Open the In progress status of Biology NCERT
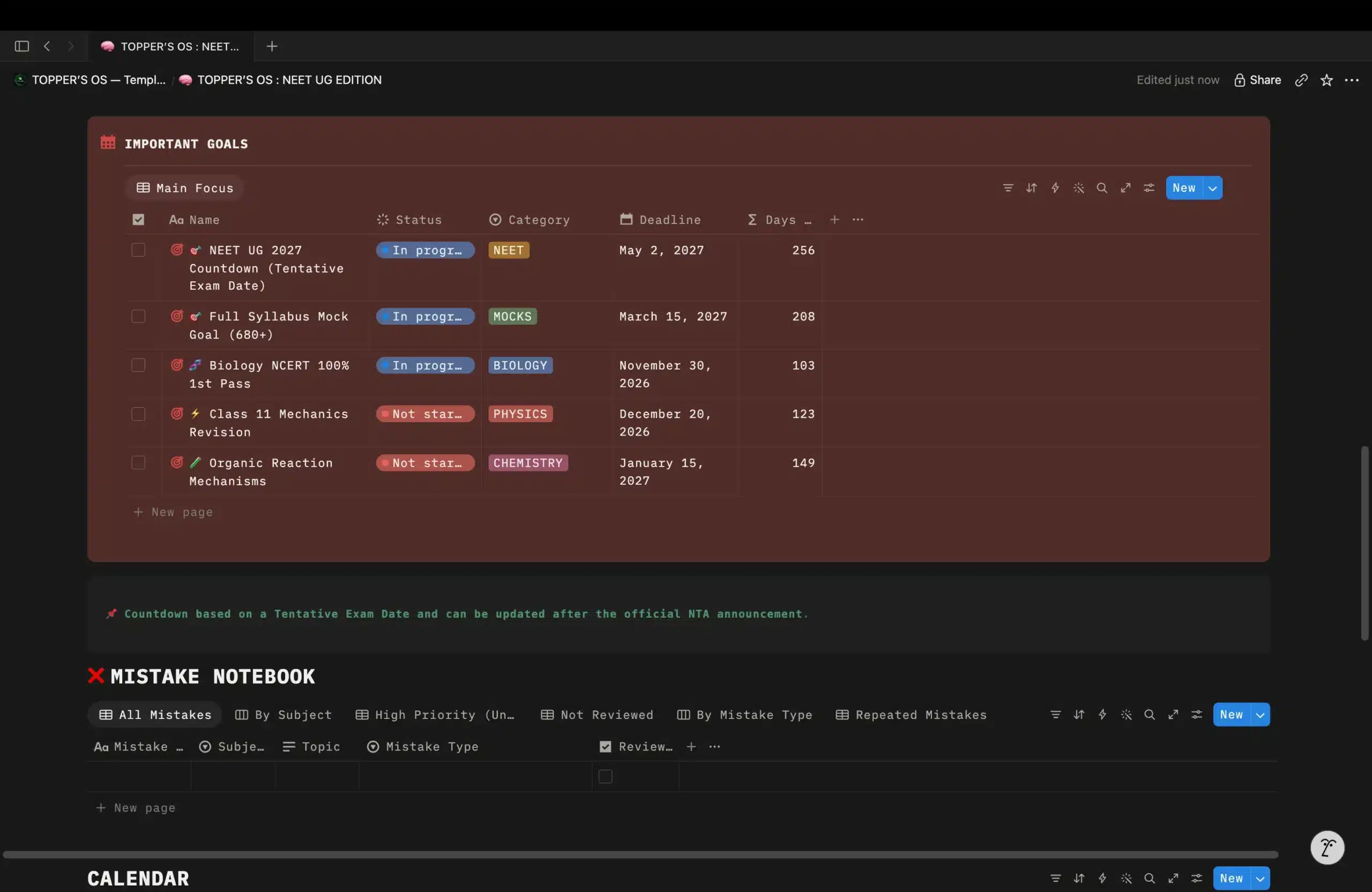The image size is (1372, 892). point(426,365)
